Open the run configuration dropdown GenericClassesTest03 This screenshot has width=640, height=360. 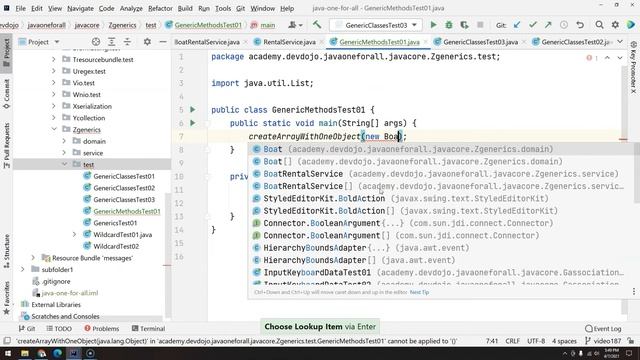[376, 25]
